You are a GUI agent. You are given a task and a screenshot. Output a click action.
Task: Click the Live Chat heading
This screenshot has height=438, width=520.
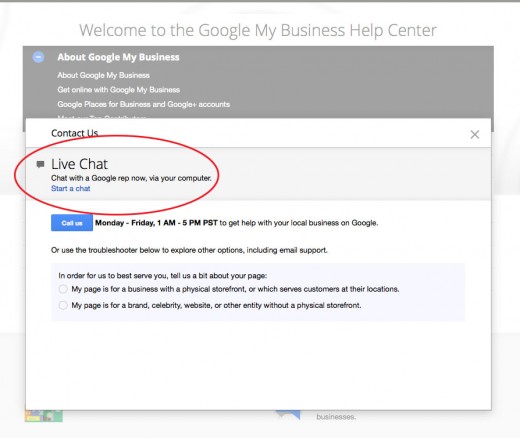pos(79,164)
